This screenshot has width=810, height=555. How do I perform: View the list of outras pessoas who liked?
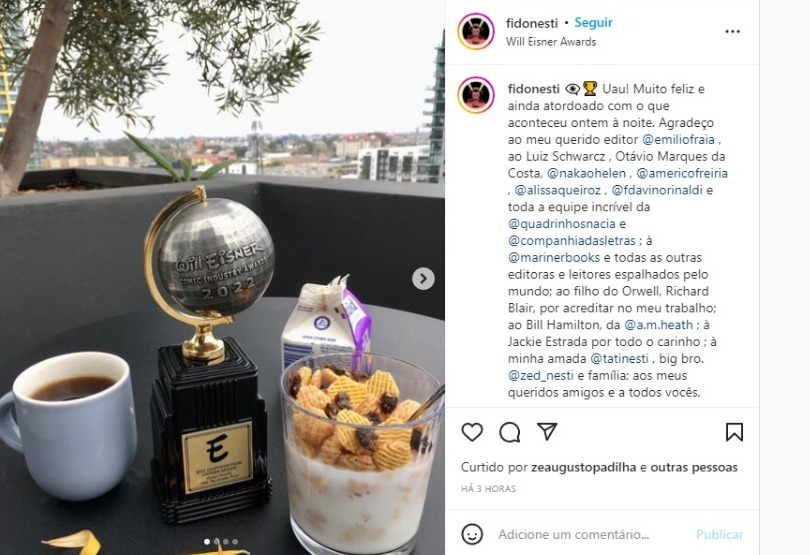point(694,467)
